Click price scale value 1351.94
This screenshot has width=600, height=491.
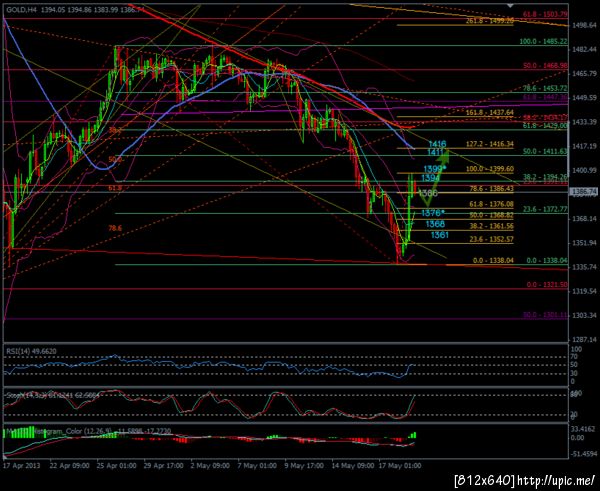click(584, 243)
